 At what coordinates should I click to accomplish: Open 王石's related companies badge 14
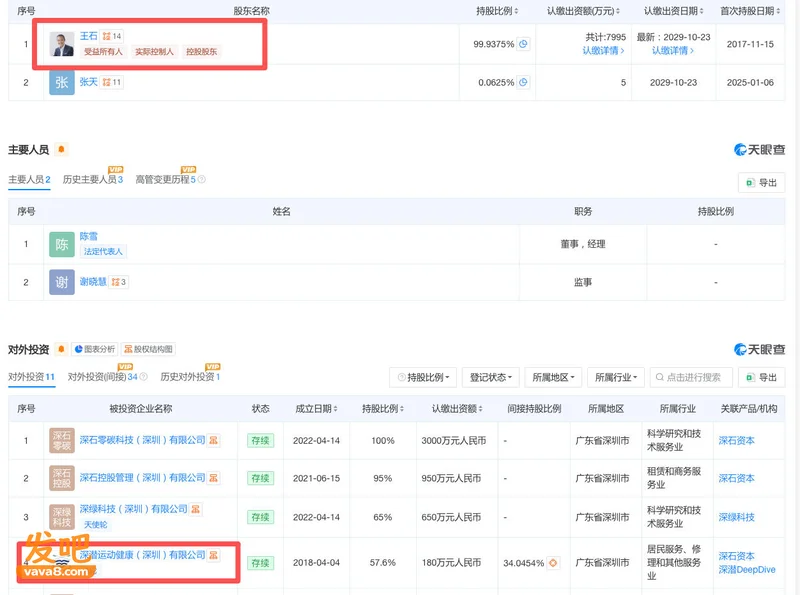(x=112, y=36)
